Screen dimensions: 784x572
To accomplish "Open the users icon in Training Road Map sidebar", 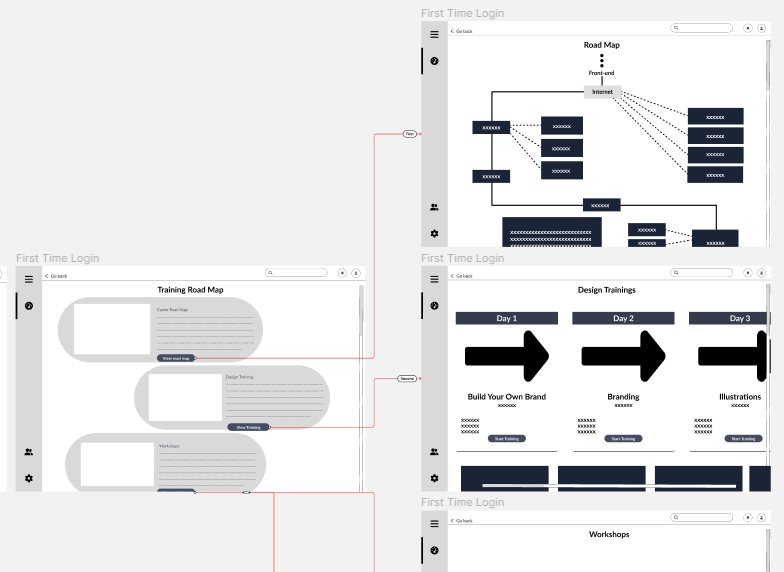I will (x=29, y=452).
